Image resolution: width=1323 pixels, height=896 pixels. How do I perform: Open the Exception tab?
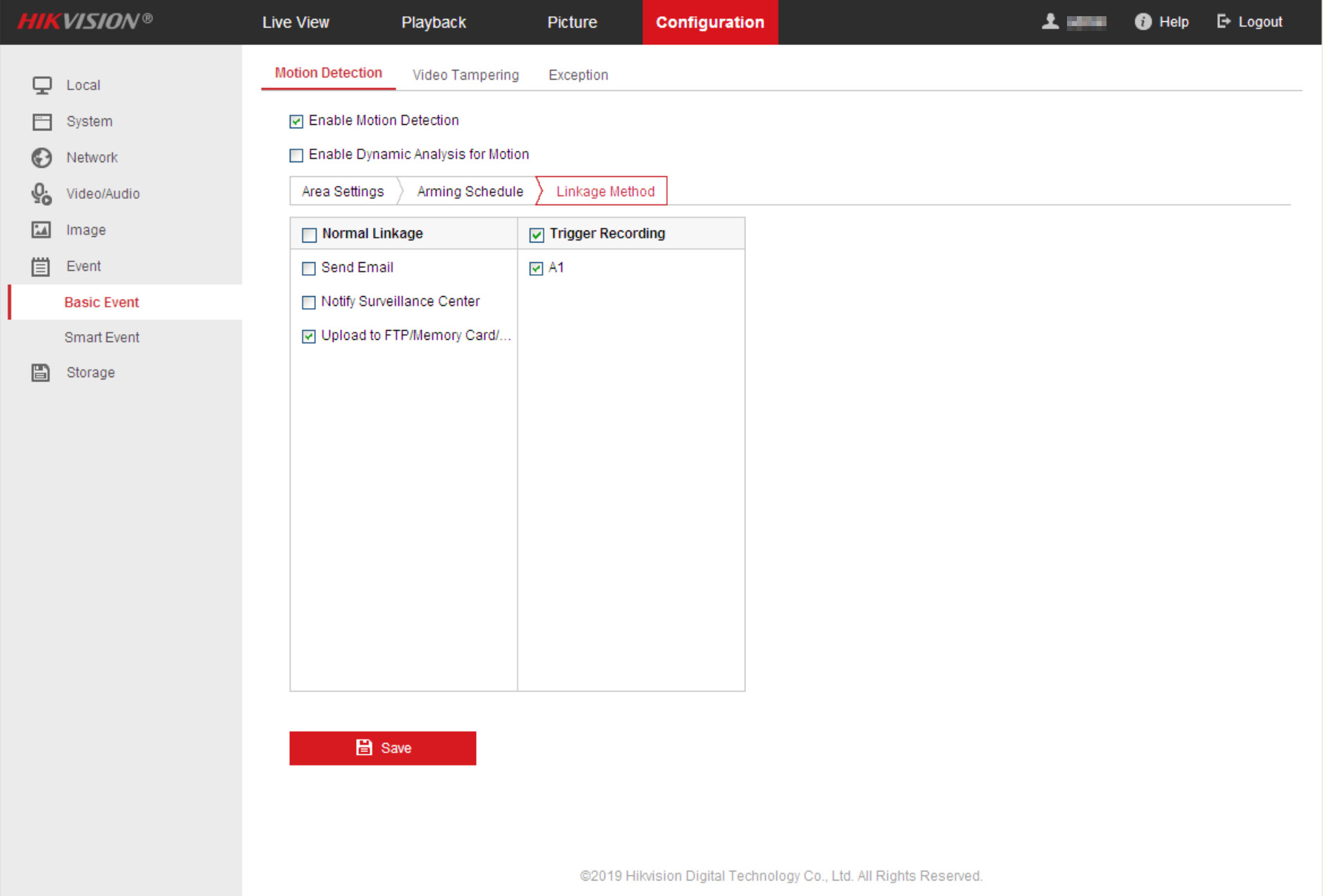(578, 75)
